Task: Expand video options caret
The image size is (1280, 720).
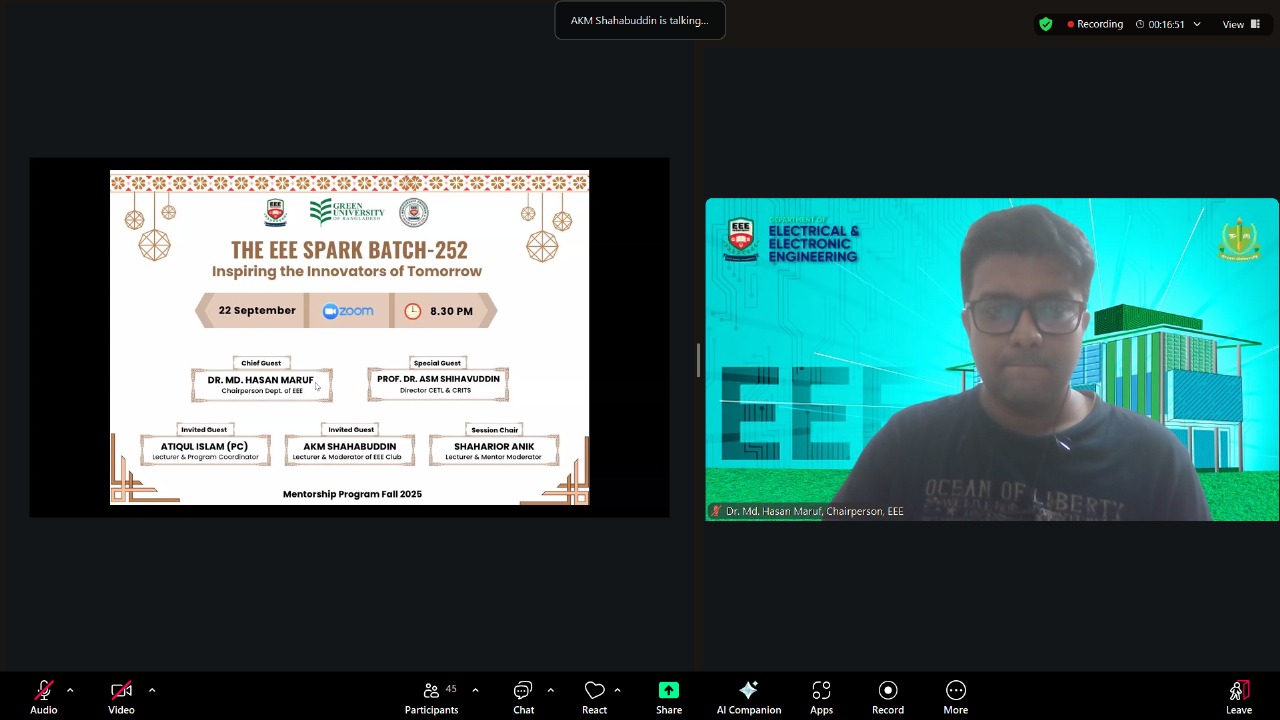Action: click(152, 690)
